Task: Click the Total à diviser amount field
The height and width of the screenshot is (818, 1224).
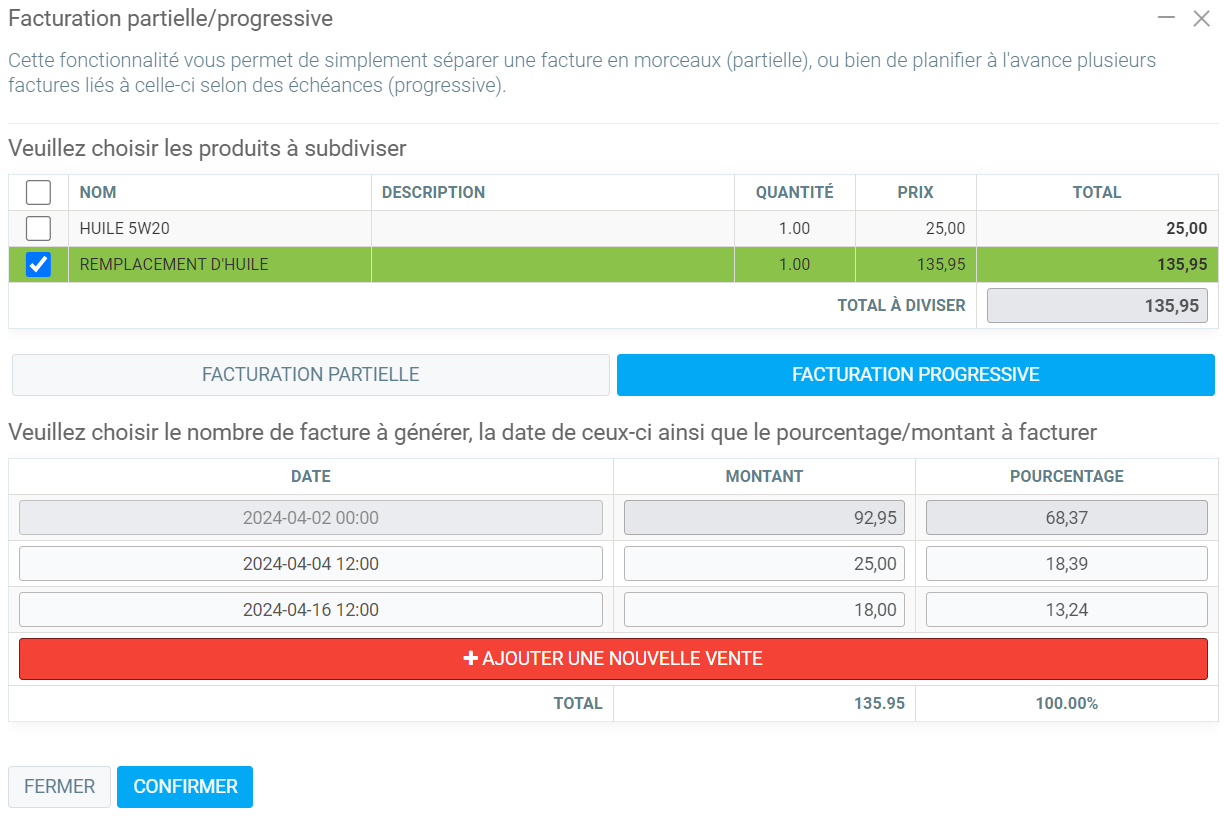Action: tap(1097, 306)
